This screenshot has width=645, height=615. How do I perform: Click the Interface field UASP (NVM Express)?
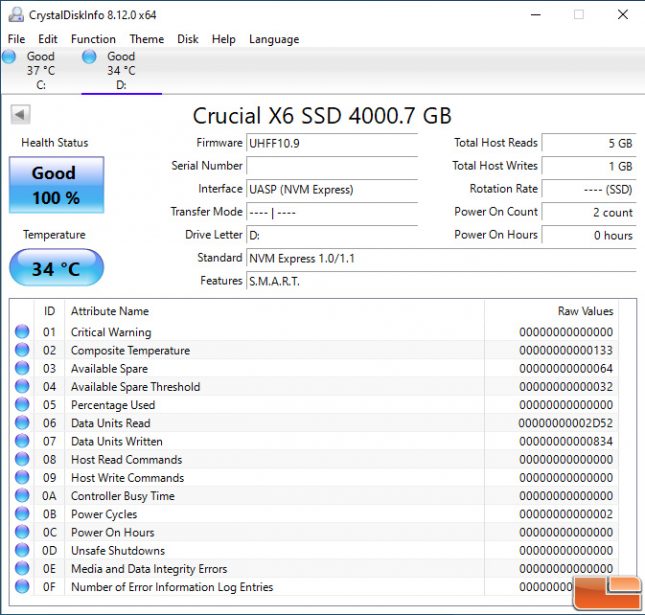(x=332, y=189)
